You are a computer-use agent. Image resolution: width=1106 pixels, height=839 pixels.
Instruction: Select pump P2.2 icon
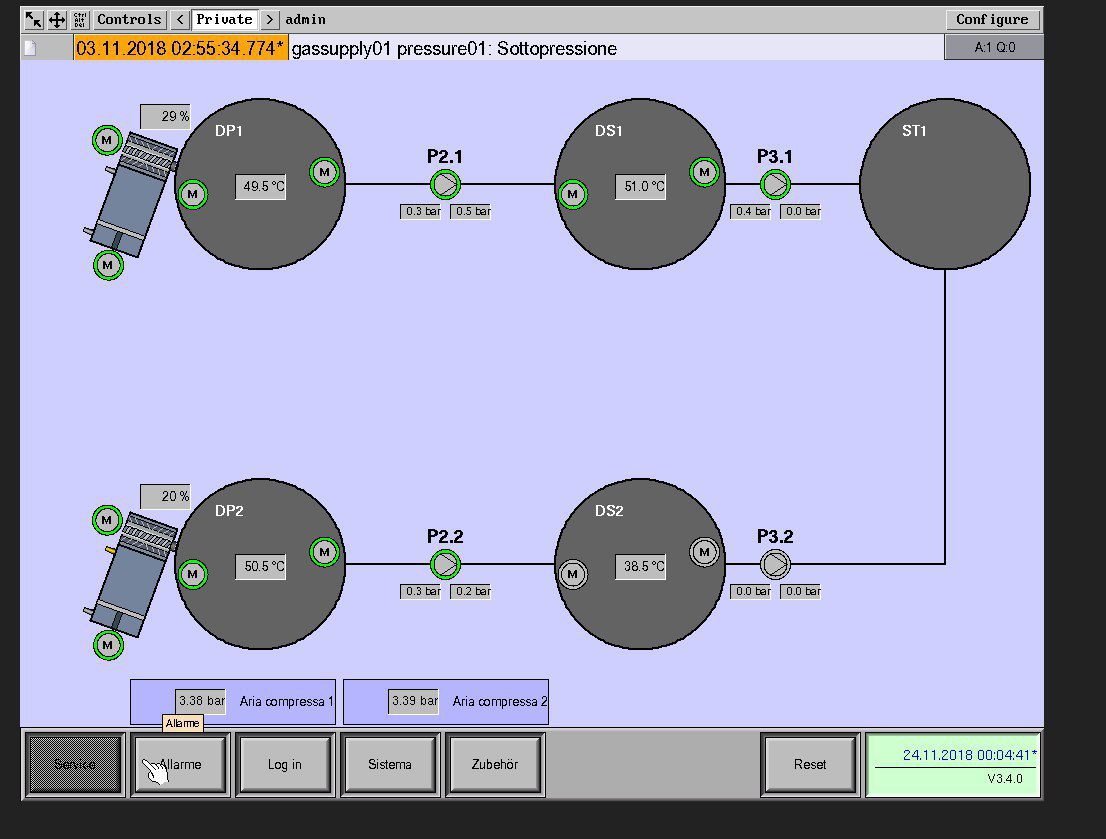tap(445, 564)
